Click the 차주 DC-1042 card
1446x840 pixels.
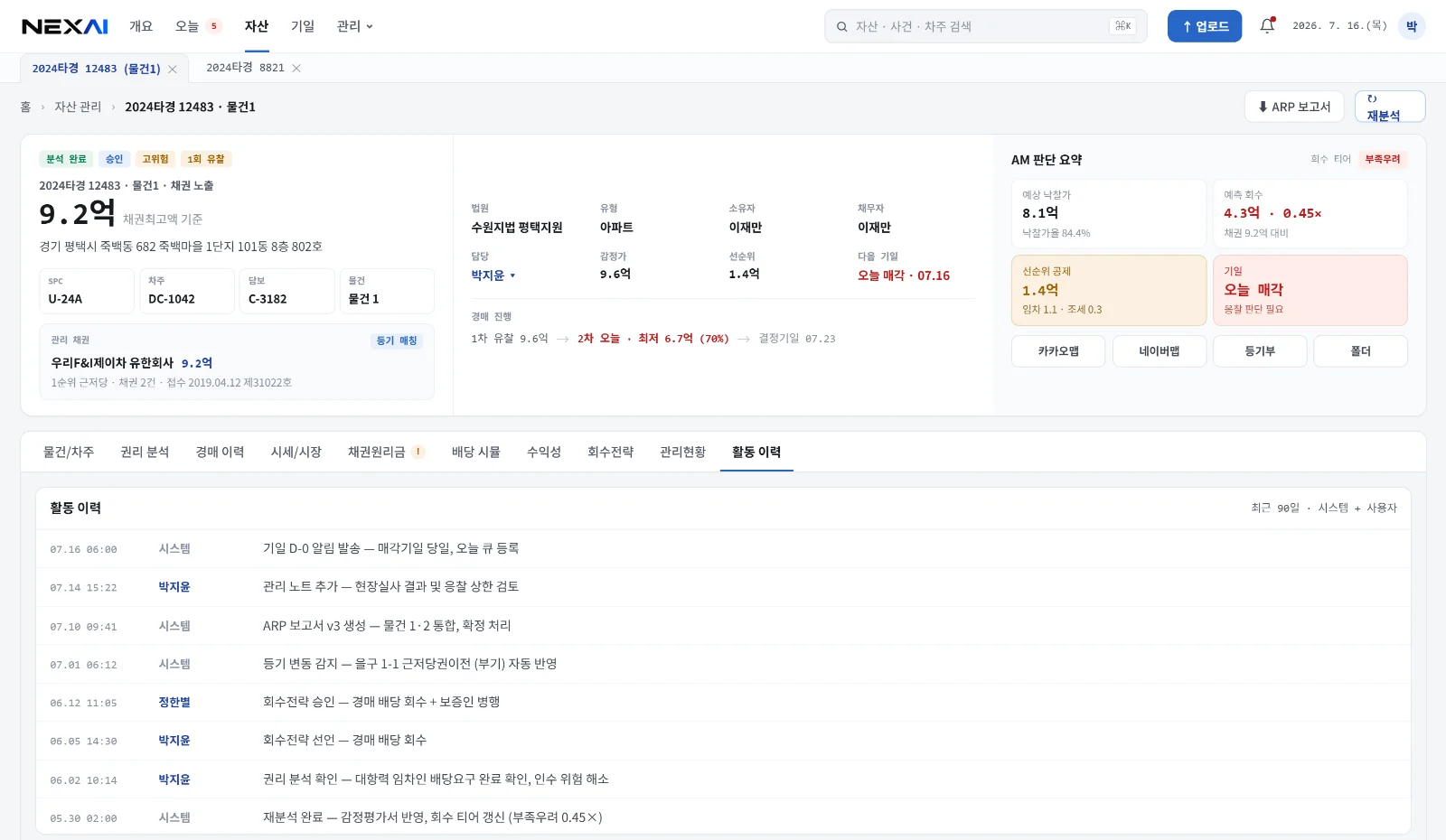[187, 291]
